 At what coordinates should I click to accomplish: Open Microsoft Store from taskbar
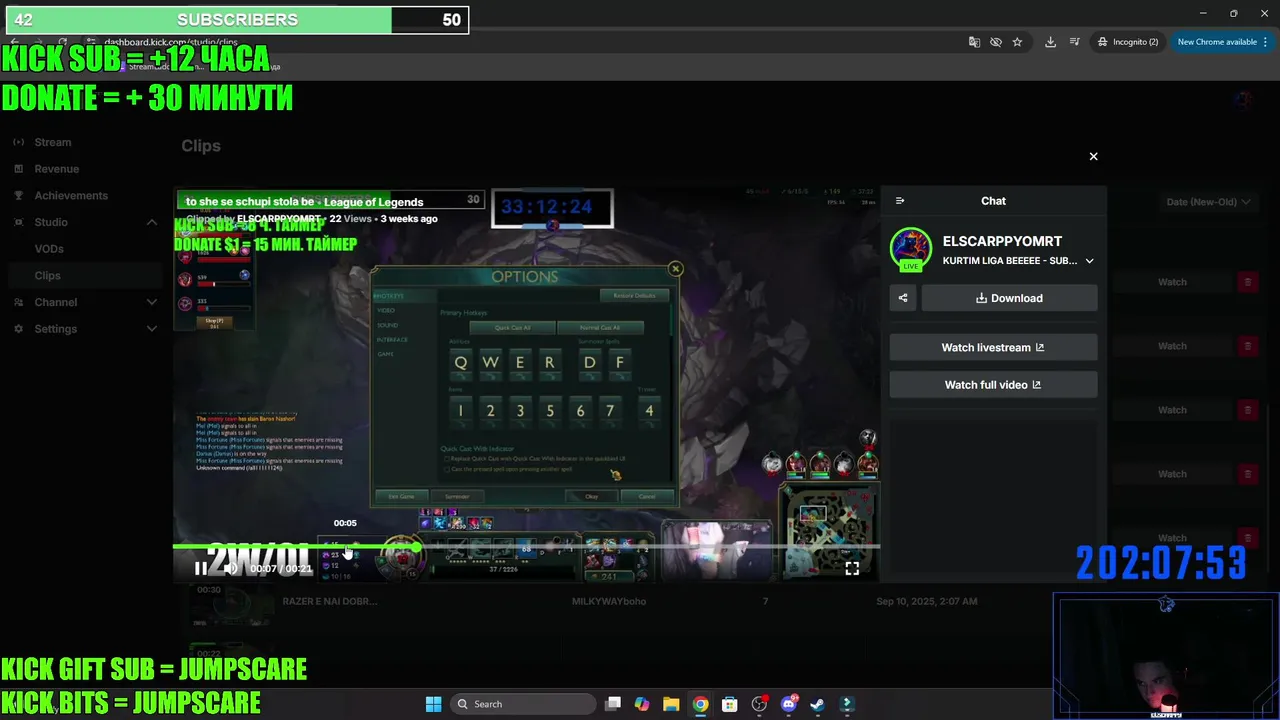pyautogui.click(x=729, y=704)
